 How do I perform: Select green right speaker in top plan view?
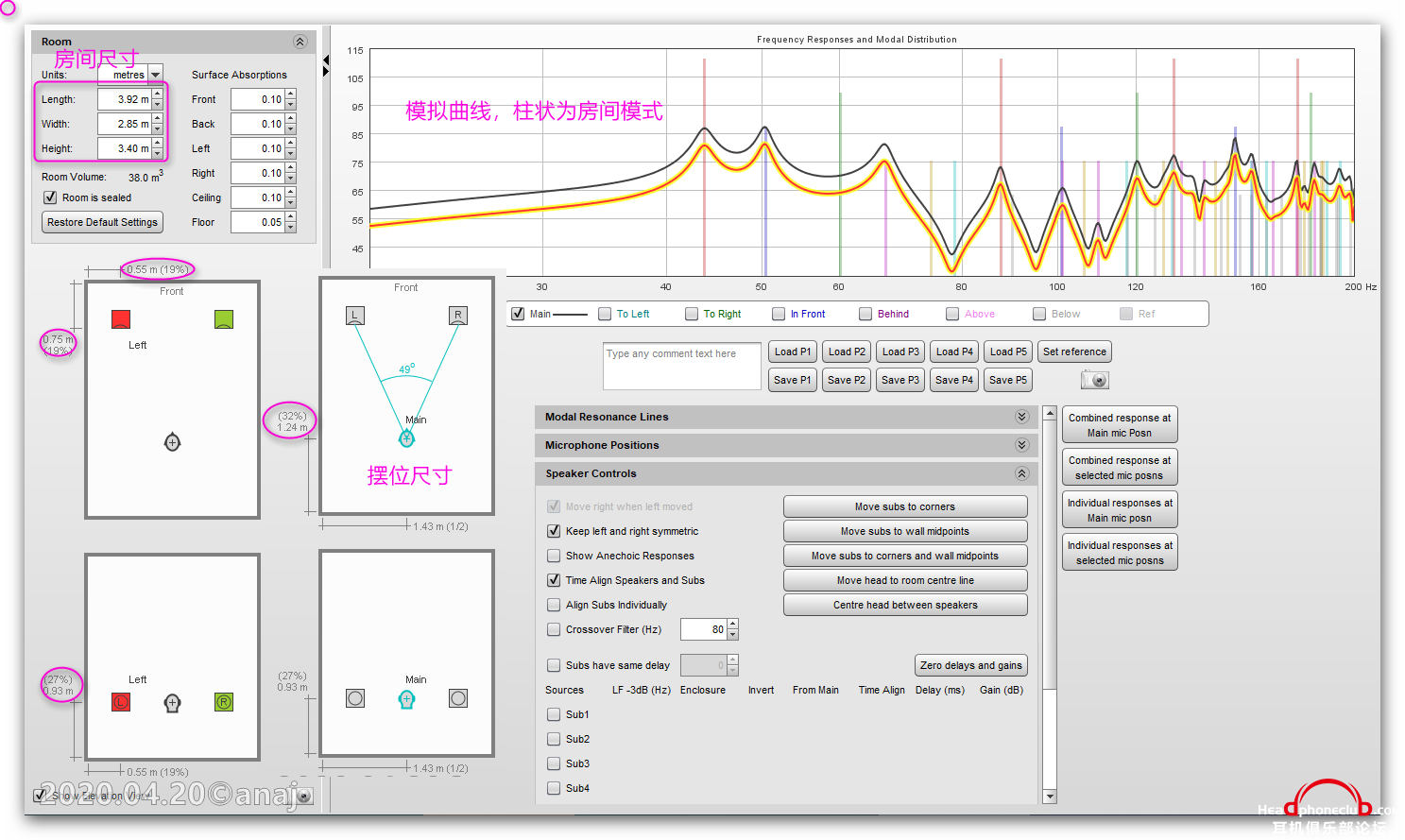[x=224, y=319]
